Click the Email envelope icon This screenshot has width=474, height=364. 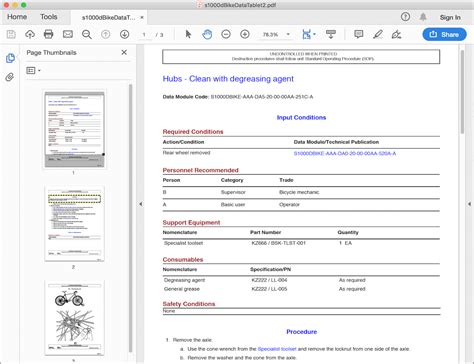point(68,34)
